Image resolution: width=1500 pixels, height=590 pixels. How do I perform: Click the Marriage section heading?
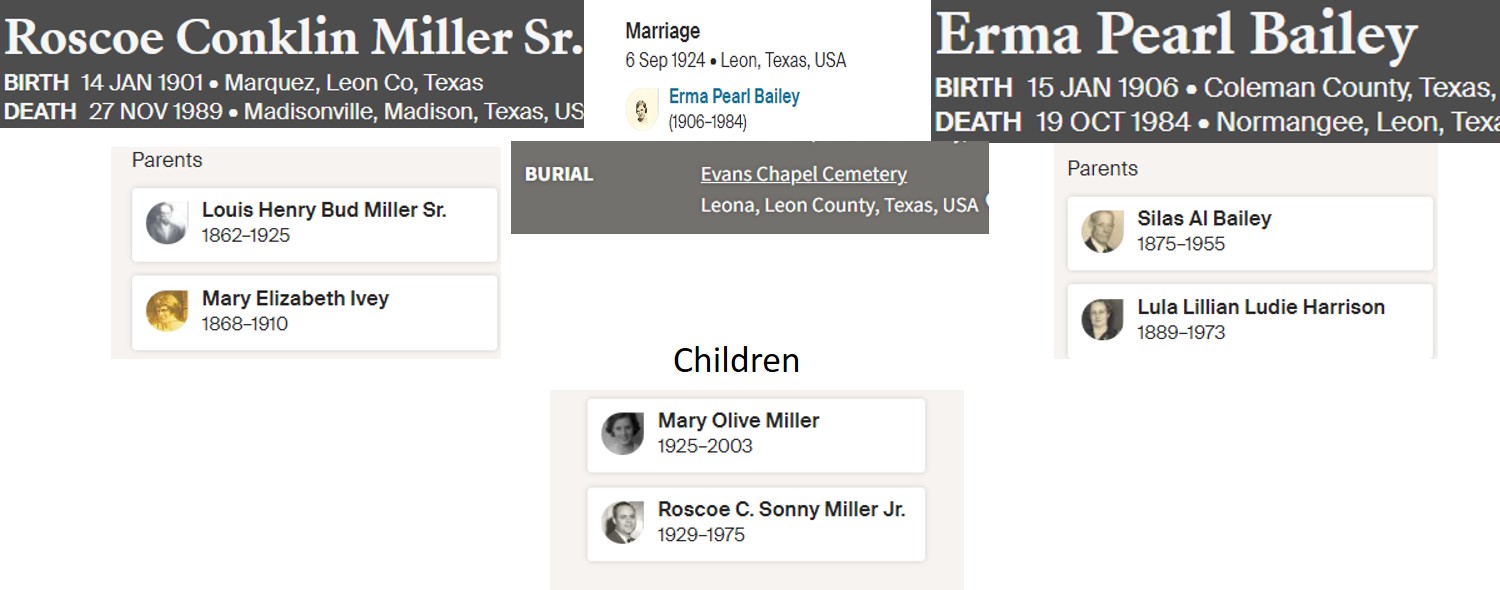tap(663, 31)
